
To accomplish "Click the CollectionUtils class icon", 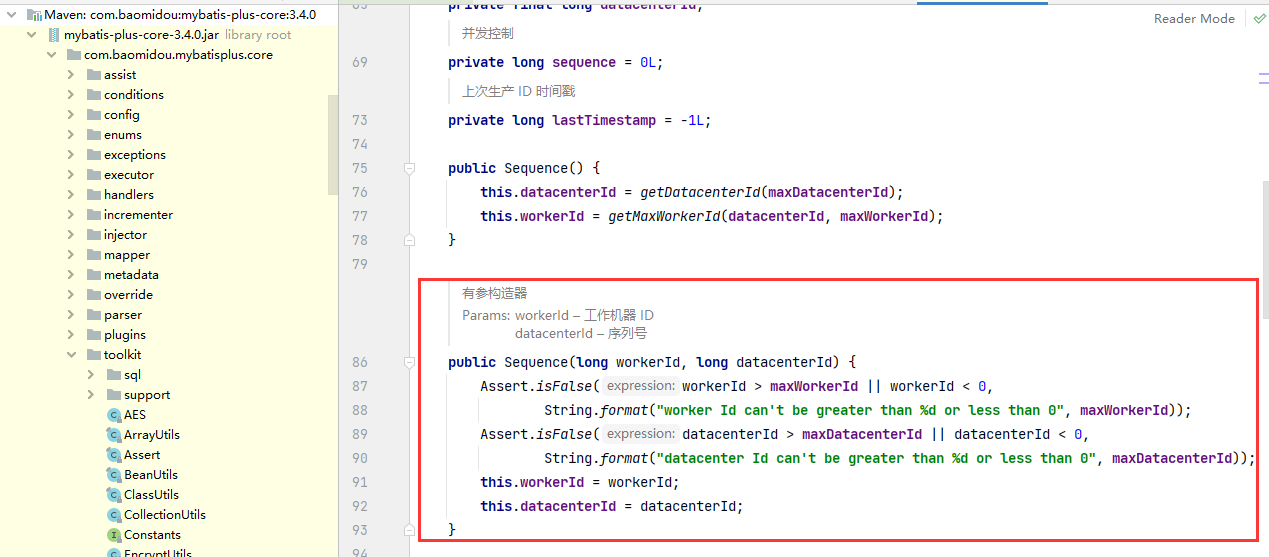I will pyautogui.click(x=114, y=515).
